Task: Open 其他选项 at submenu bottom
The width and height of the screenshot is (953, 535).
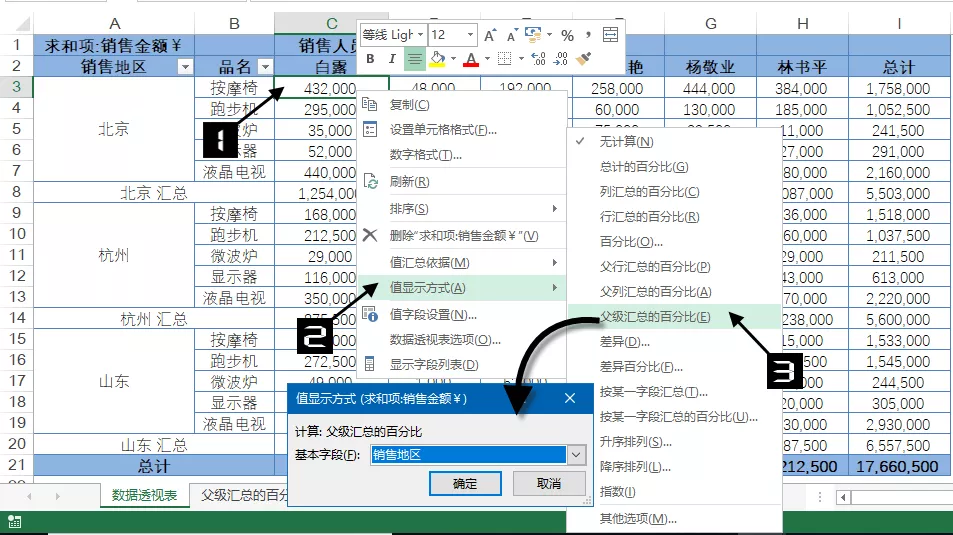Action: pos(674,519)
